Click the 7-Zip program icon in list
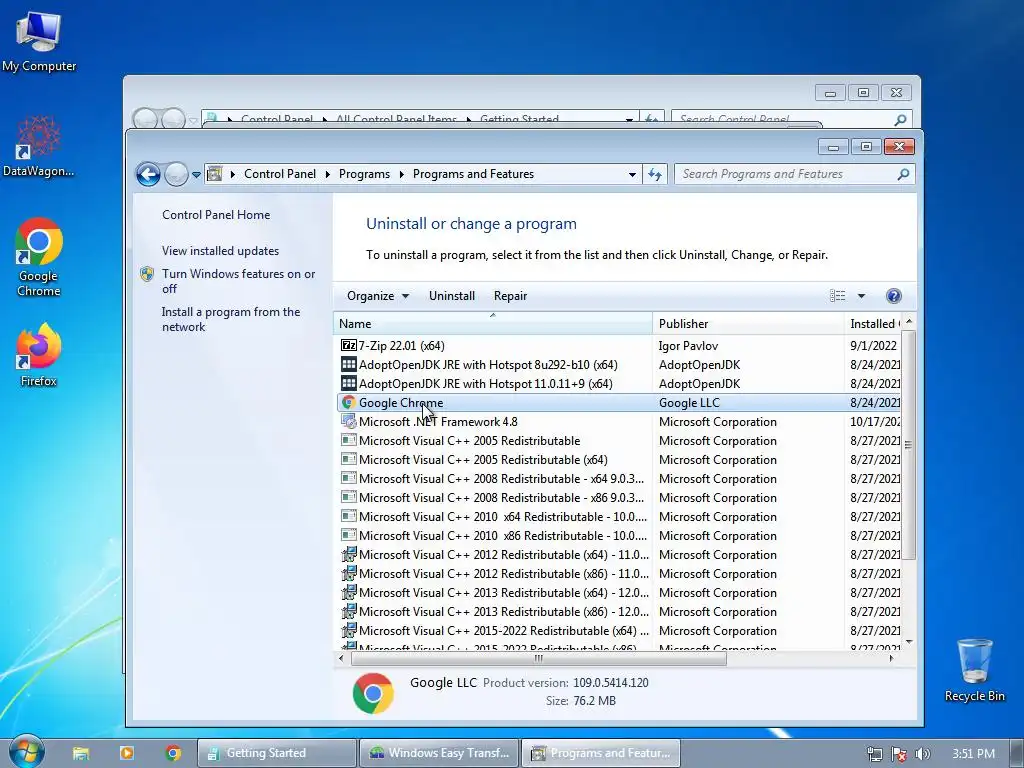1024x768 pixels. tap(349, 345)
